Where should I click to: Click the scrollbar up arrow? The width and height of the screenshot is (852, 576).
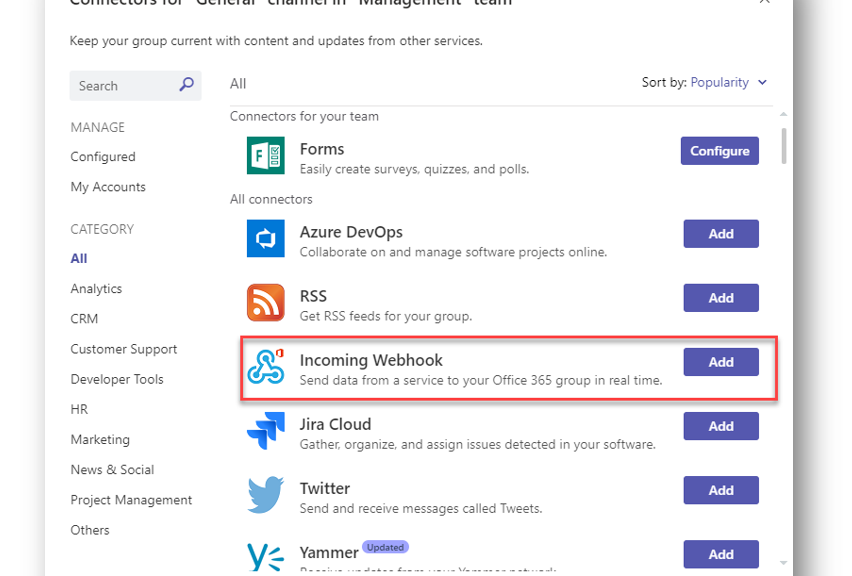tap(784, 114)
